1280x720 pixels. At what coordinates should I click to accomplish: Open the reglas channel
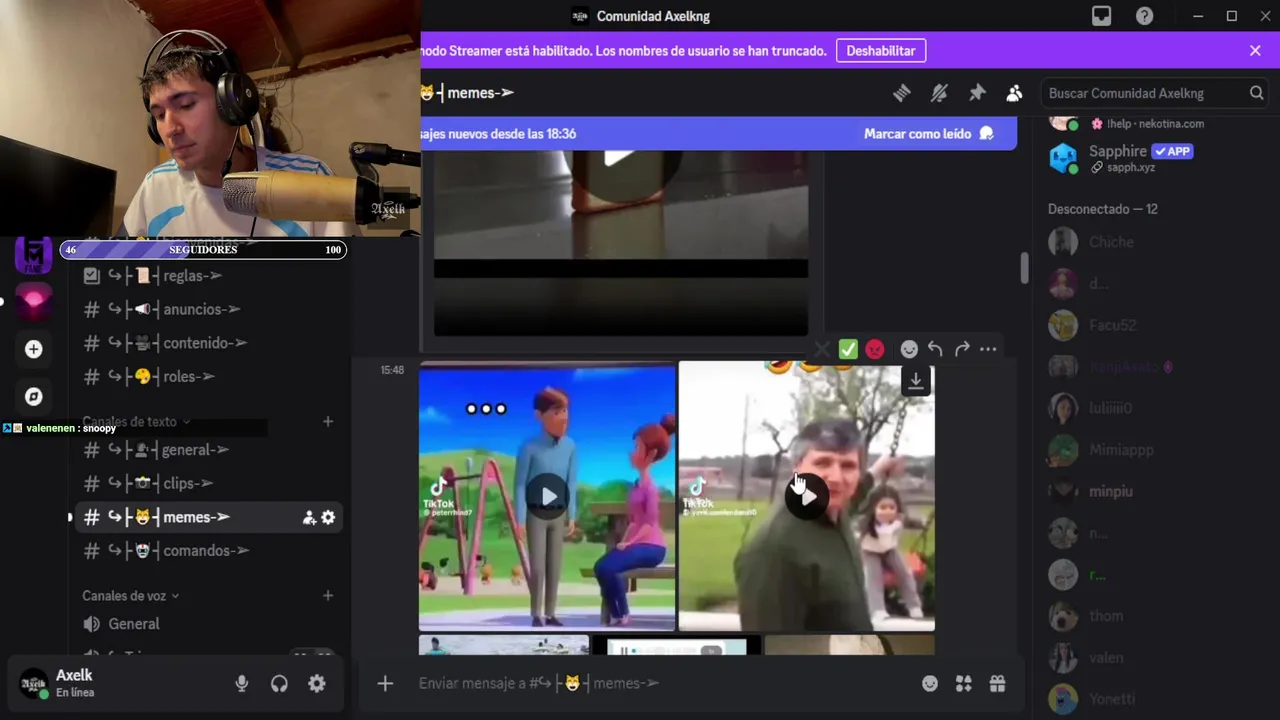point(210,275)
